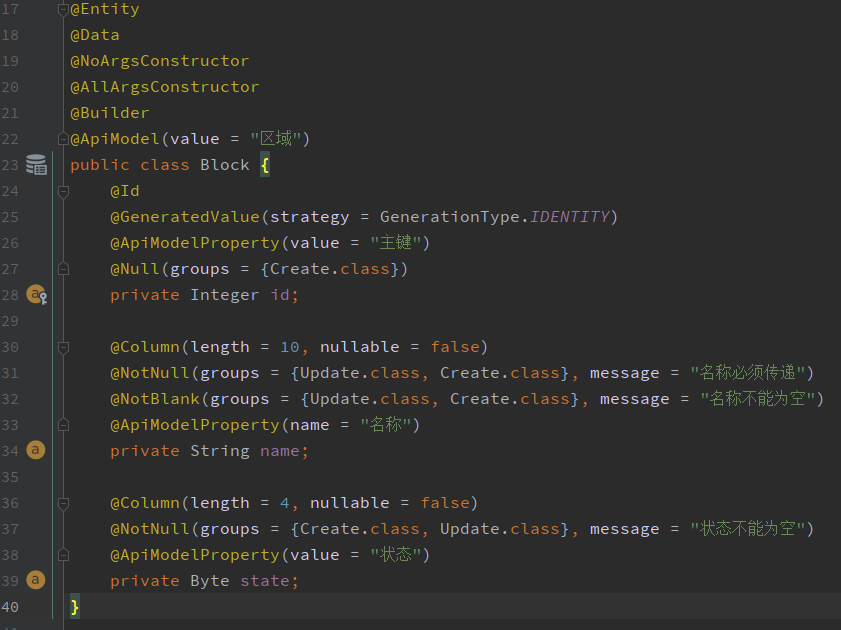The height and width of the screenshot is (630, 841).
Task: Click the number 4 in @Column length
Action: (x=285, y=503)
